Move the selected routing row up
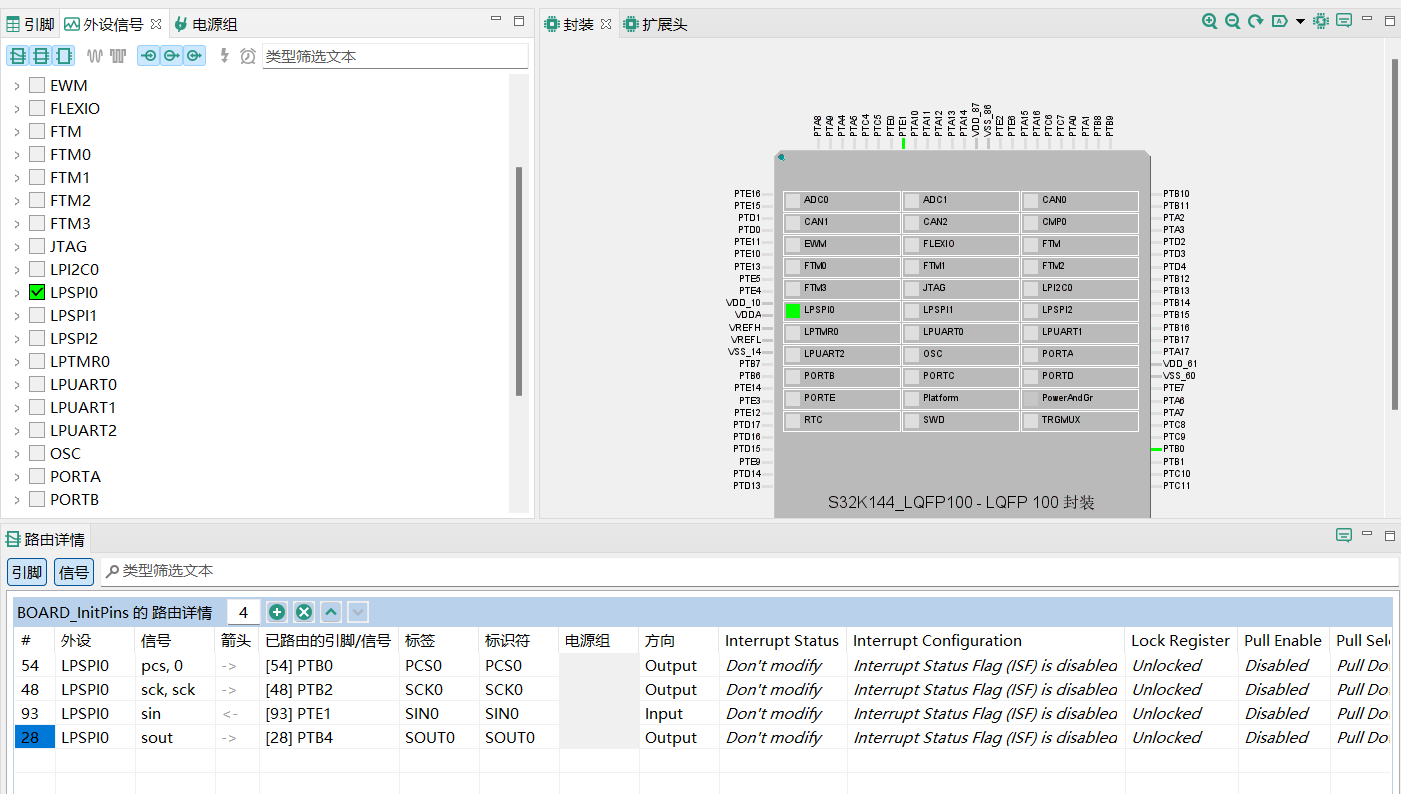Viewport: 1401px width, 794px height. click(331, 612)
